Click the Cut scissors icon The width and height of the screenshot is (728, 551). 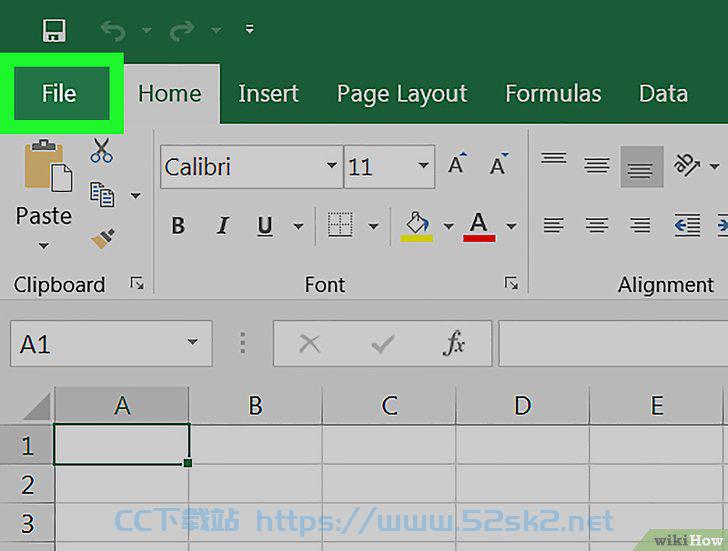(101, 150)
